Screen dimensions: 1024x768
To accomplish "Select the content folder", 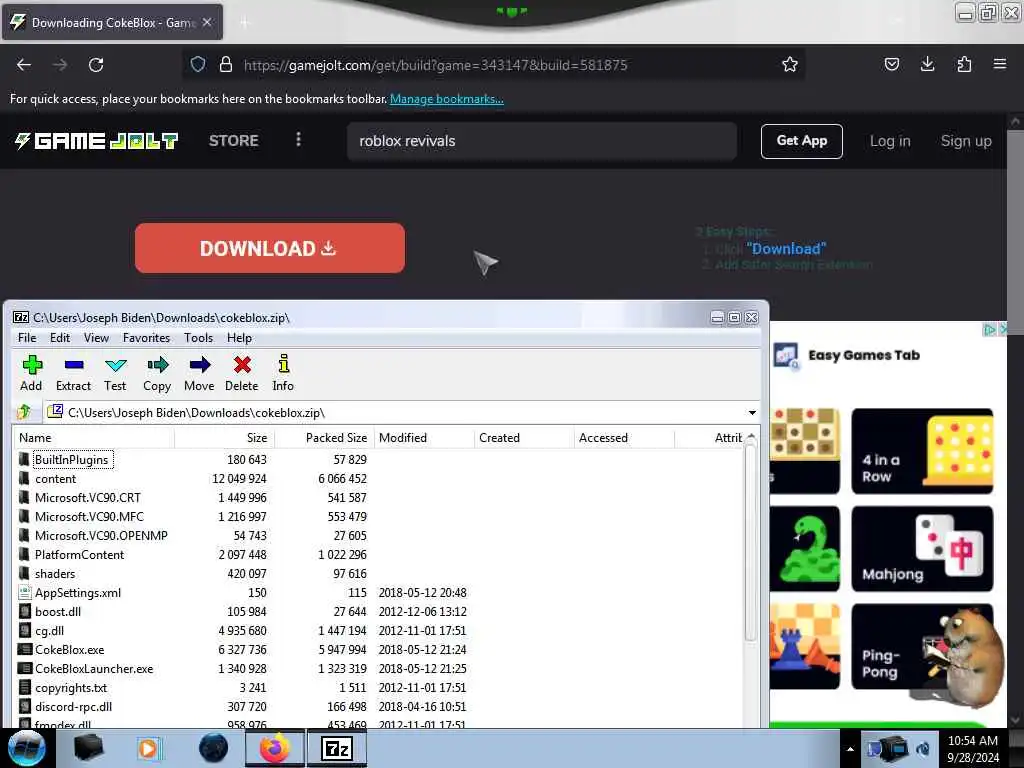I will point(56,479).
